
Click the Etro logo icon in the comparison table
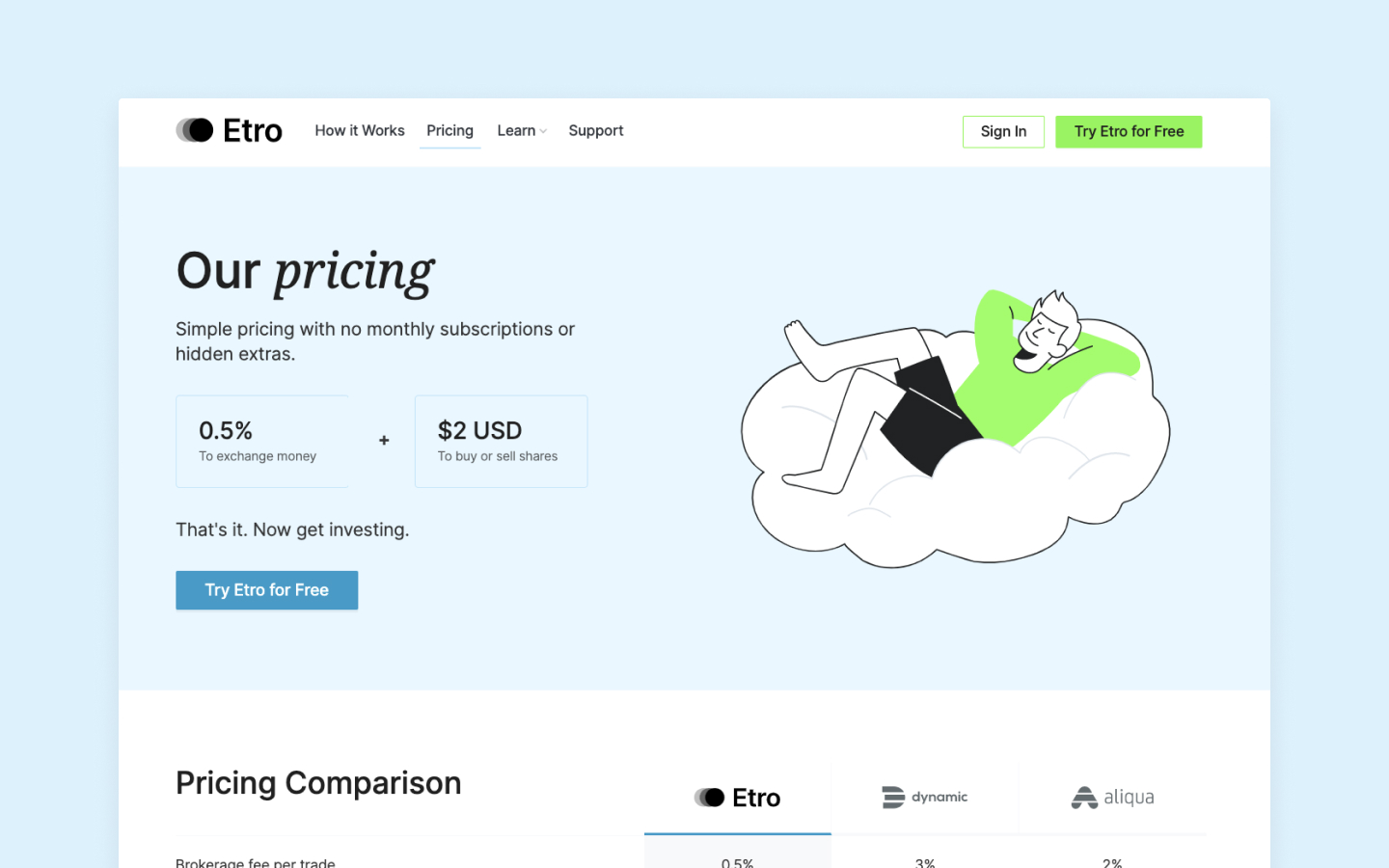pos(709,798)
